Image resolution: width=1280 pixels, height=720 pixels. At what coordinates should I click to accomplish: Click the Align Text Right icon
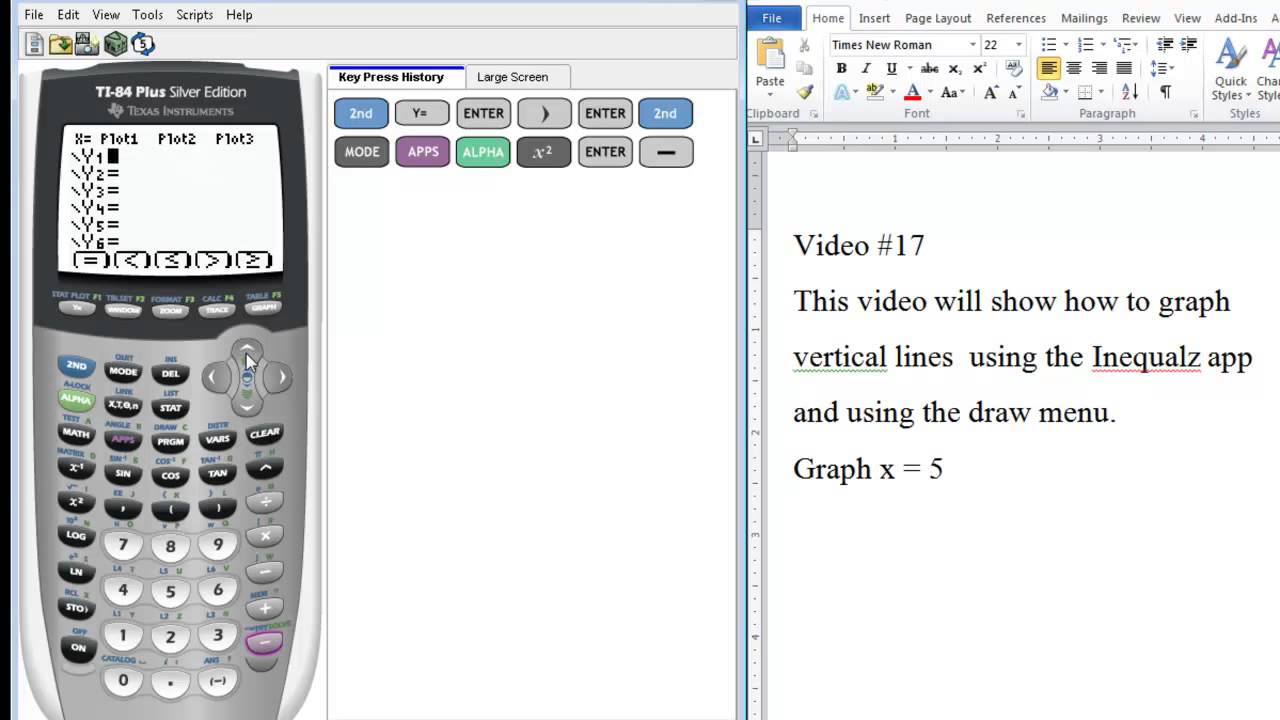click(x=1099, y=68)
